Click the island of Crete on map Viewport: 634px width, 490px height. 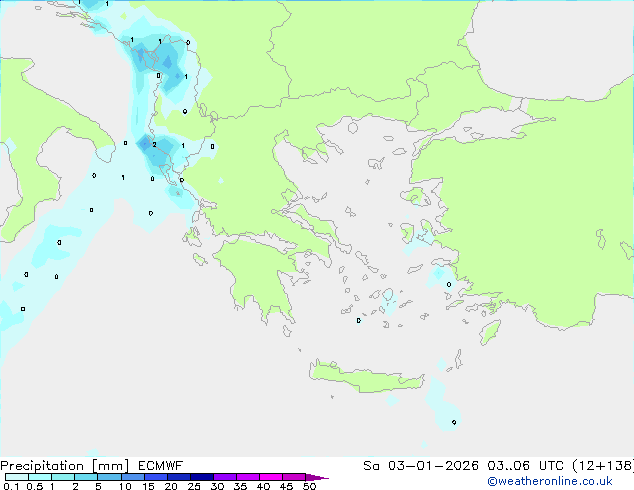coord(366,377)
